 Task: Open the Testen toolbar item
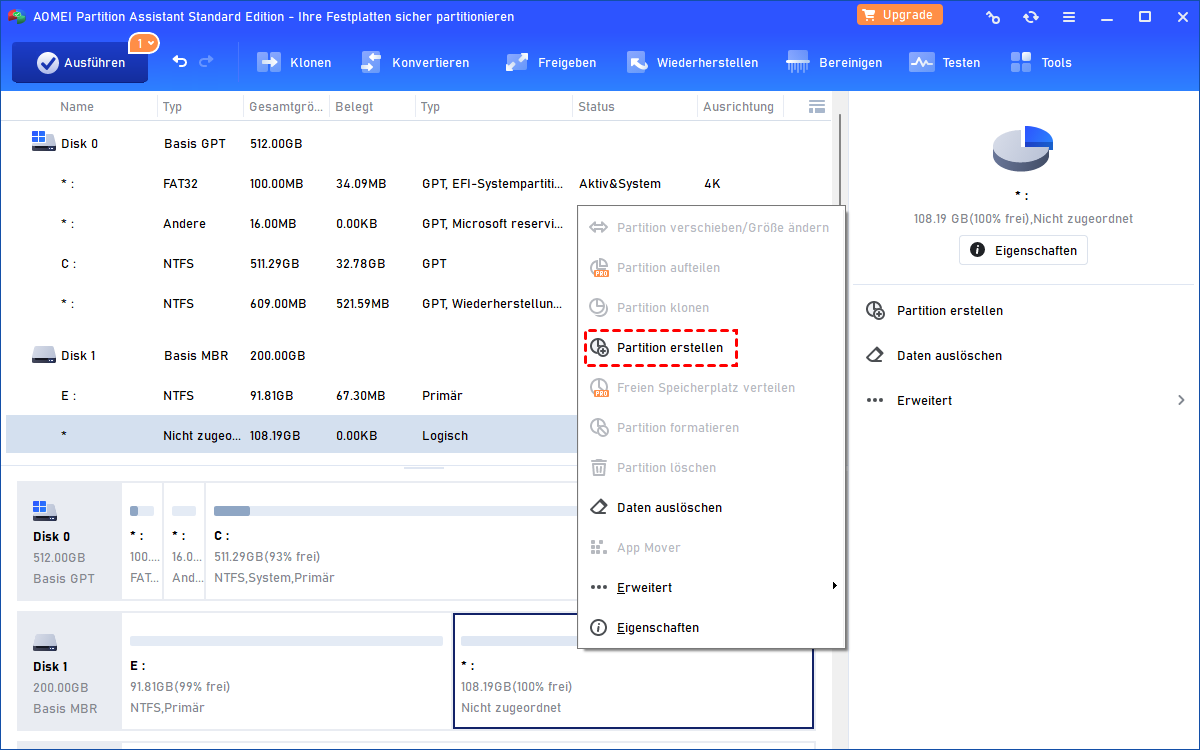click(x=945, y=62)
